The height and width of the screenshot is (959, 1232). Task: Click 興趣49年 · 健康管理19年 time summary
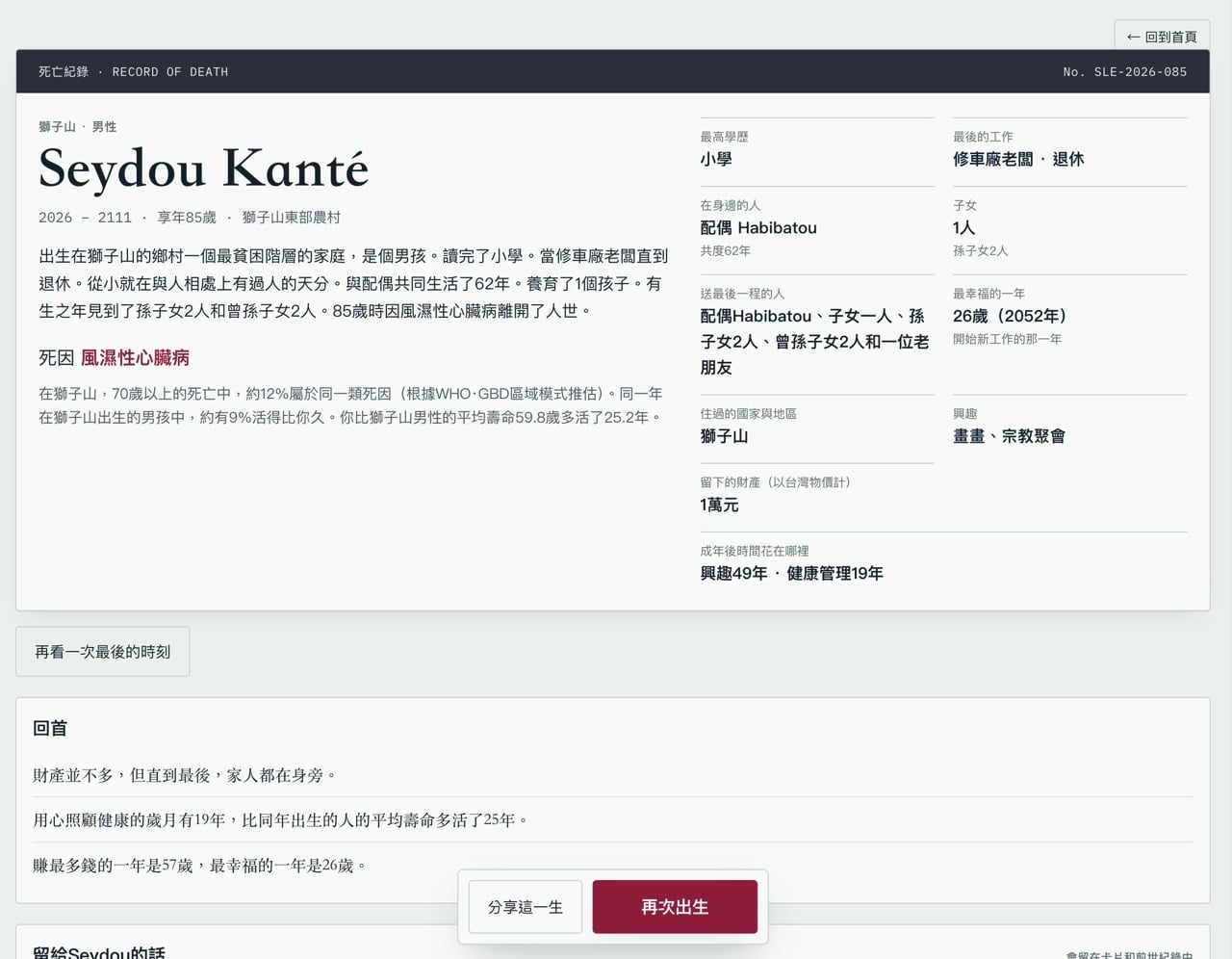[791, 574]
